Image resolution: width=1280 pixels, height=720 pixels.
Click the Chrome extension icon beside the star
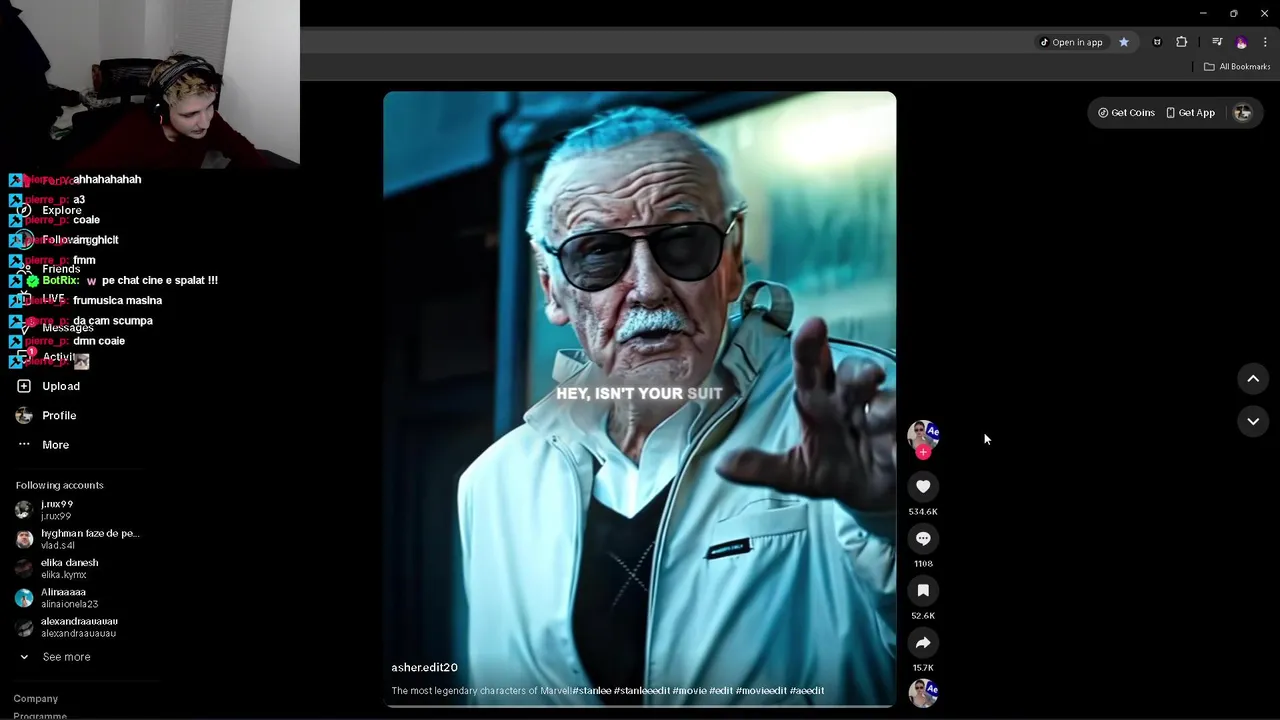pos(1157,42)
